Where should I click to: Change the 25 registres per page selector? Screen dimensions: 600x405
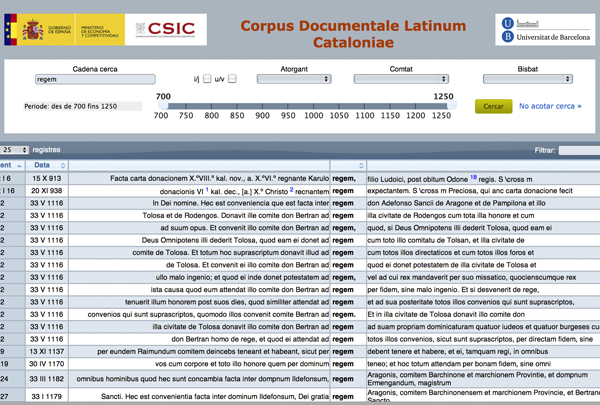click(x=14, y=150)
